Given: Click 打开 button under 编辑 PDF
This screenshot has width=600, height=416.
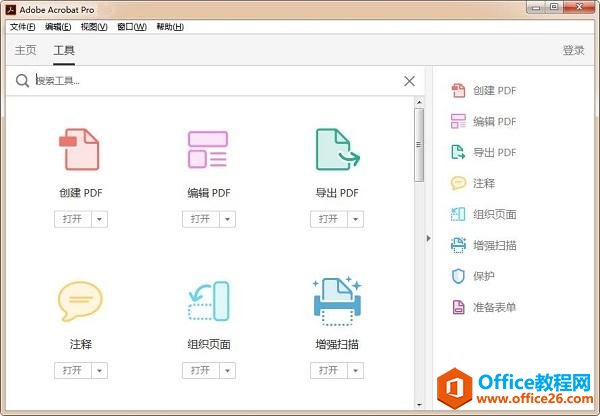Looking at the screenshot, I should (201, 219).
